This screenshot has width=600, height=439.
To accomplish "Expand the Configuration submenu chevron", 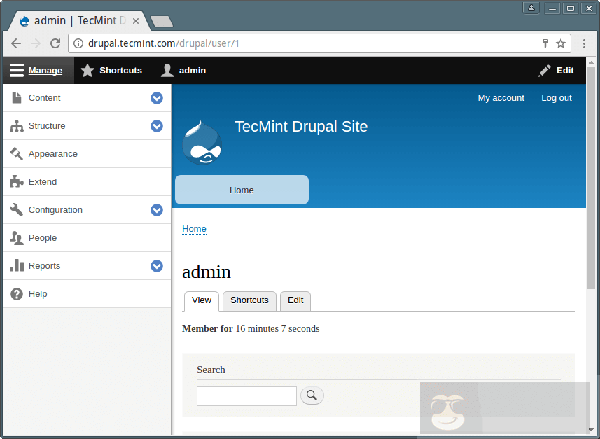I will click(x=157, y=210).
